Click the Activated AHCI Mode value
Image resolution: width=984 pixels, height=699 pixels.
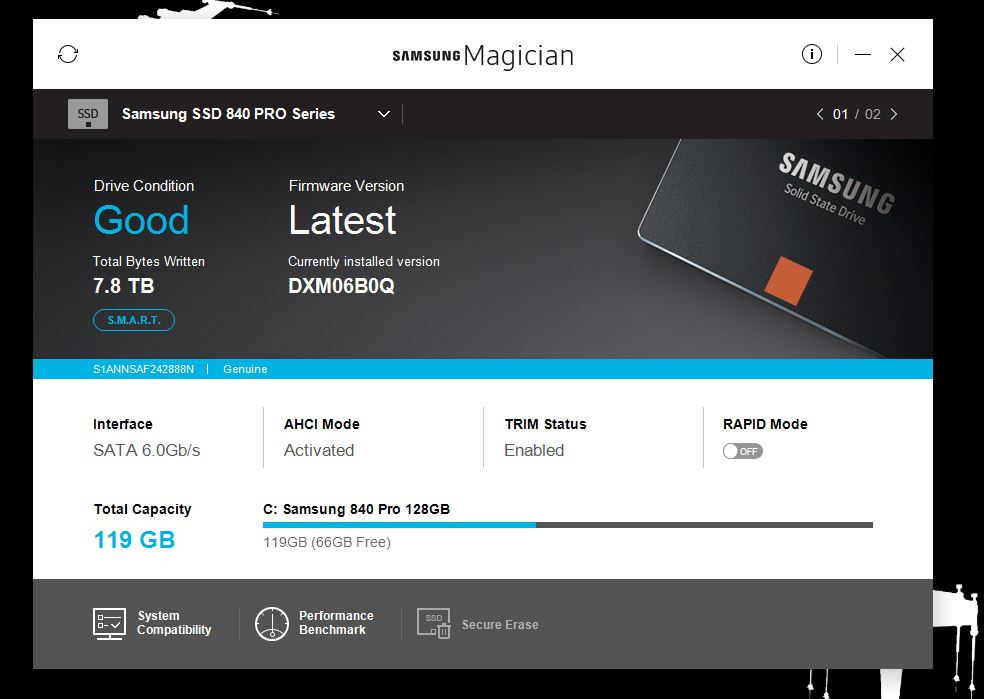pos(319,451)
